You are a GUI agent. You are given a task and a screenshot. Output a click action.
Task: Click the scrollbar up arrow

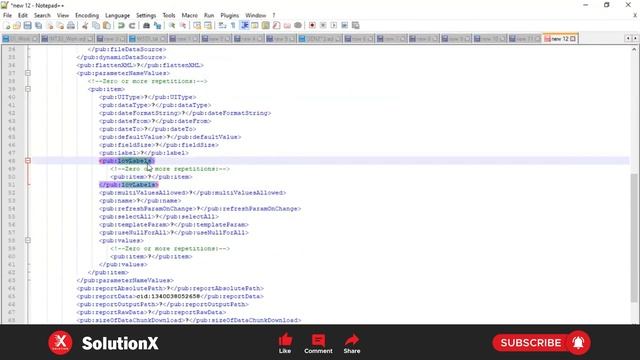(634, 49)
